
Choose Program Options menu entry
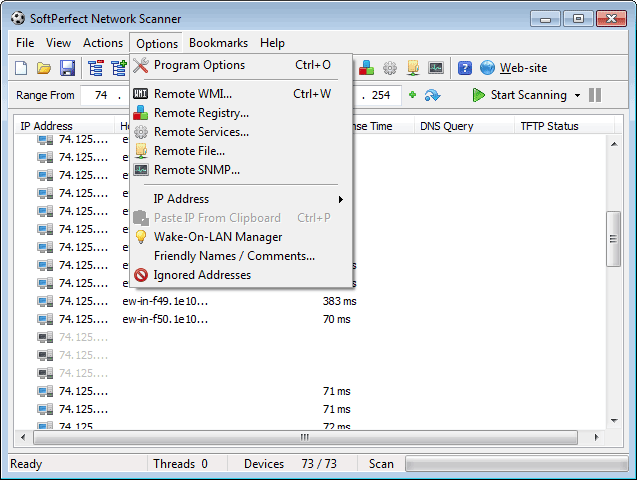click(x=241, y=65)
